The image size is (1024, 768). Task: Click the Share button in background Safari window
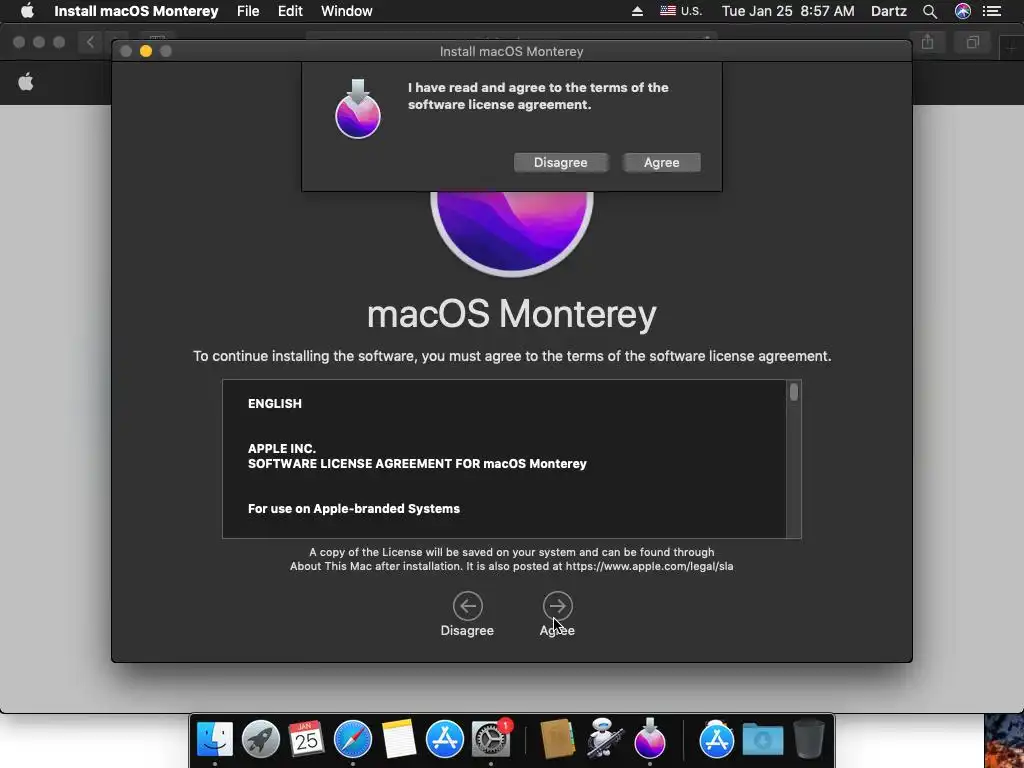927,42
